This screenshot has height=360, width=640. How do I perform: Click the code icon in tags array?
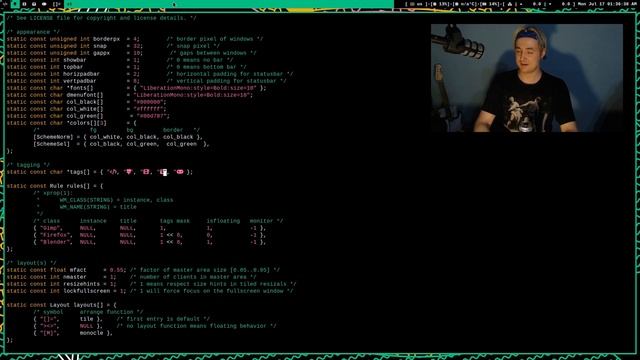(x=112, y=172)
